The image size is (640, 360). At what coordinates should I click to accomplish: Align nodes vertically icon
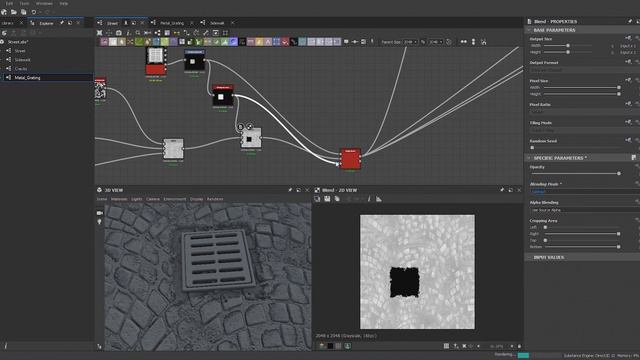click(x=473, y=42)
